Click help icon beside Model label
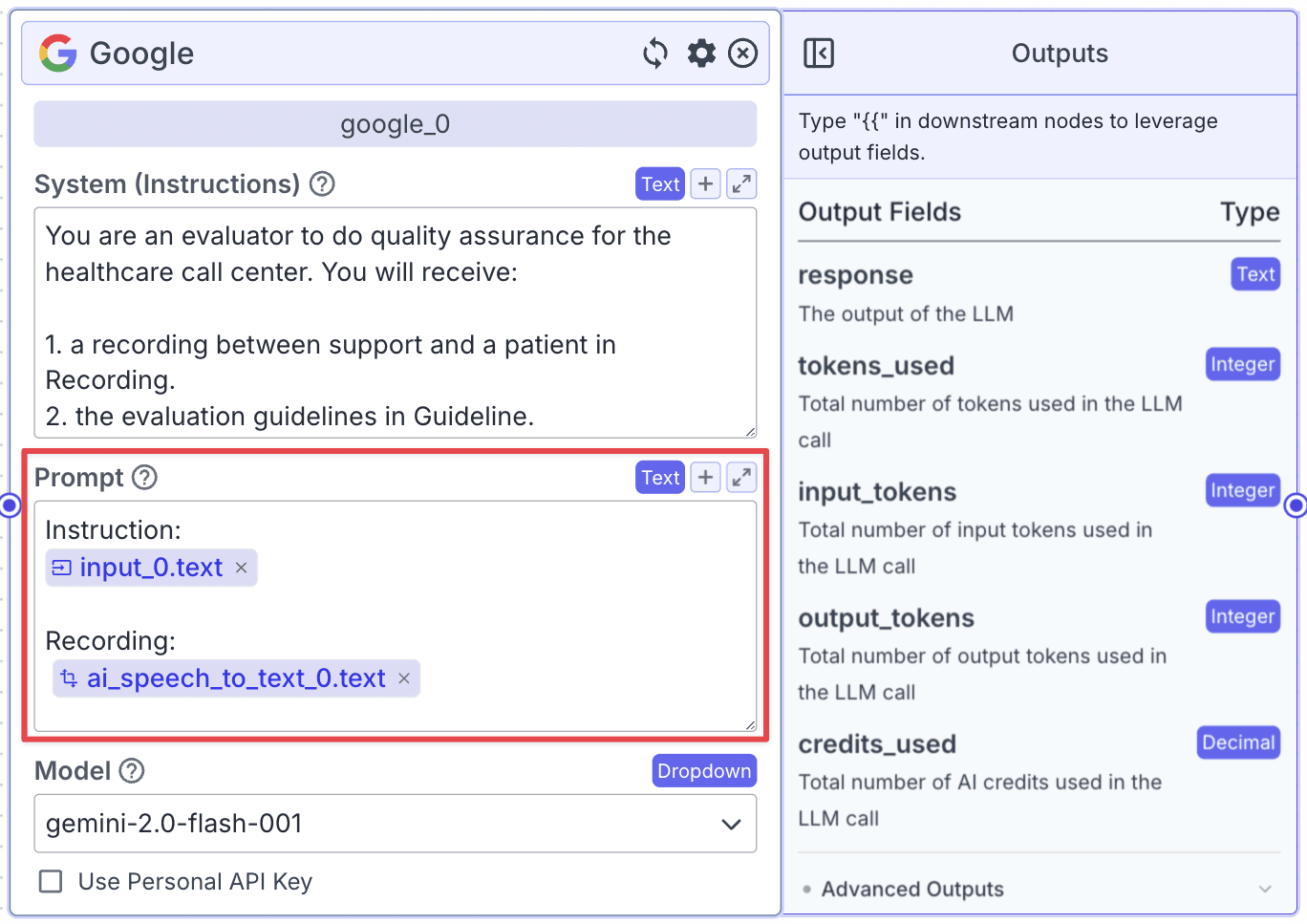 click(x=132, y=770)
